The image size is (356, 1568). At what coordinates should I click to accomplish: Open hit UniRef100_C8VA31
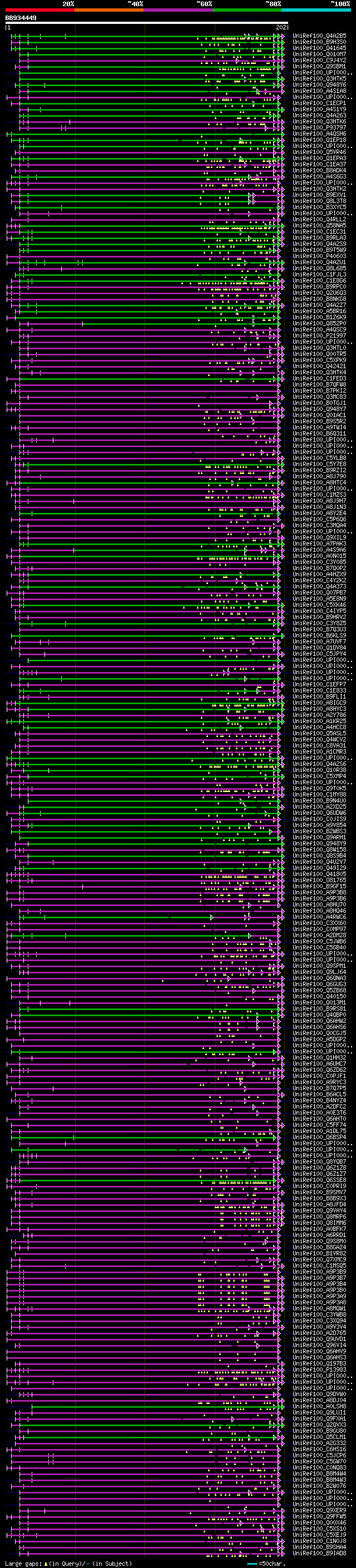pos(319,745)
